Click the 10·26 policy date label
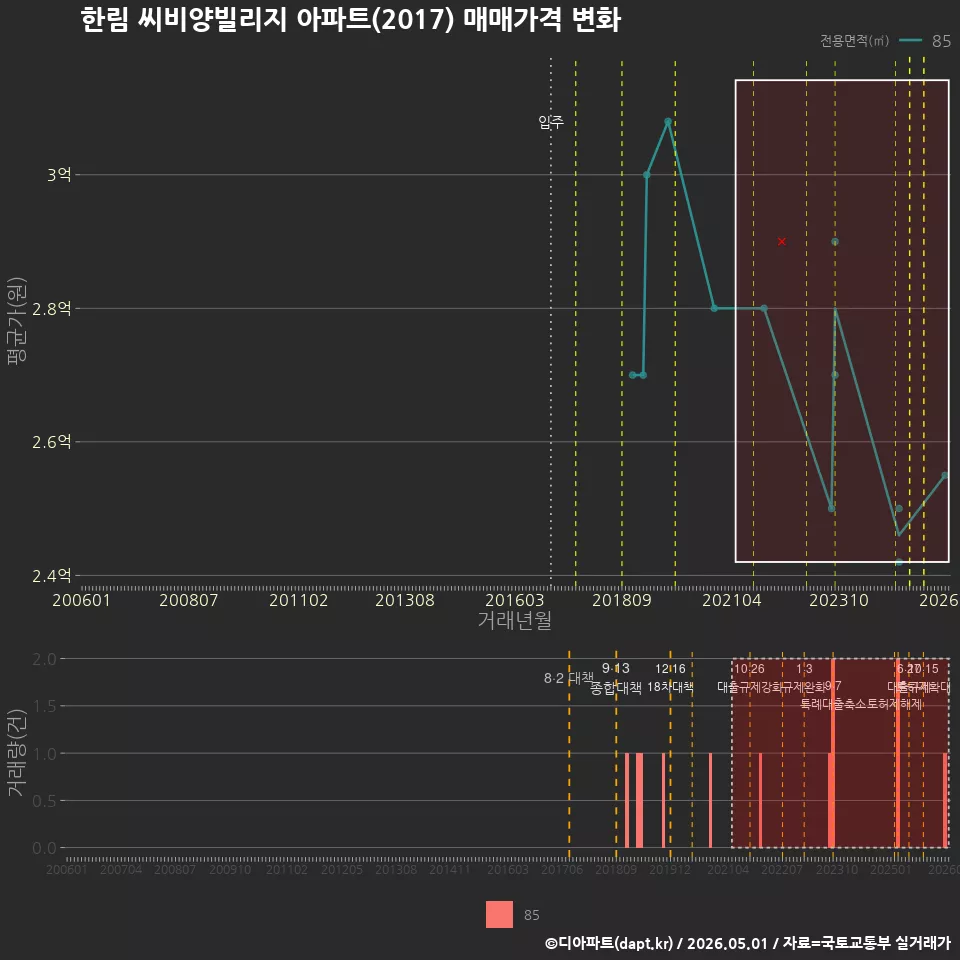The image size is (960, 960). (749, 669)
